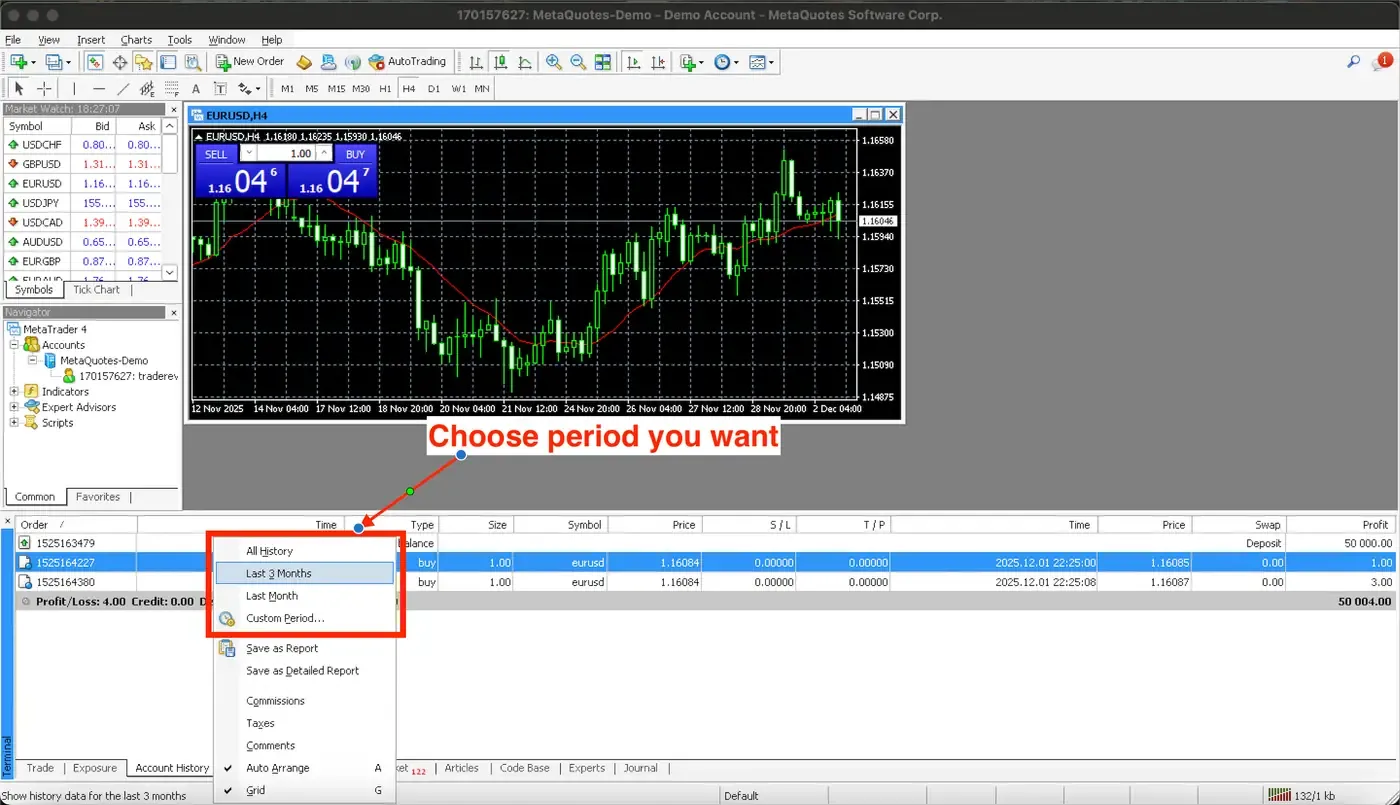Select the vertical line drawing tool

[74, 88]
